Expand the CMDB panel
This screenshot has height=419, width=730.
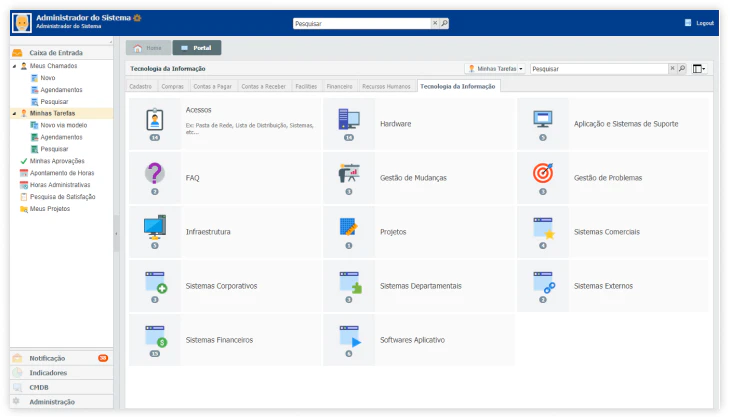(x=61, y=387)
